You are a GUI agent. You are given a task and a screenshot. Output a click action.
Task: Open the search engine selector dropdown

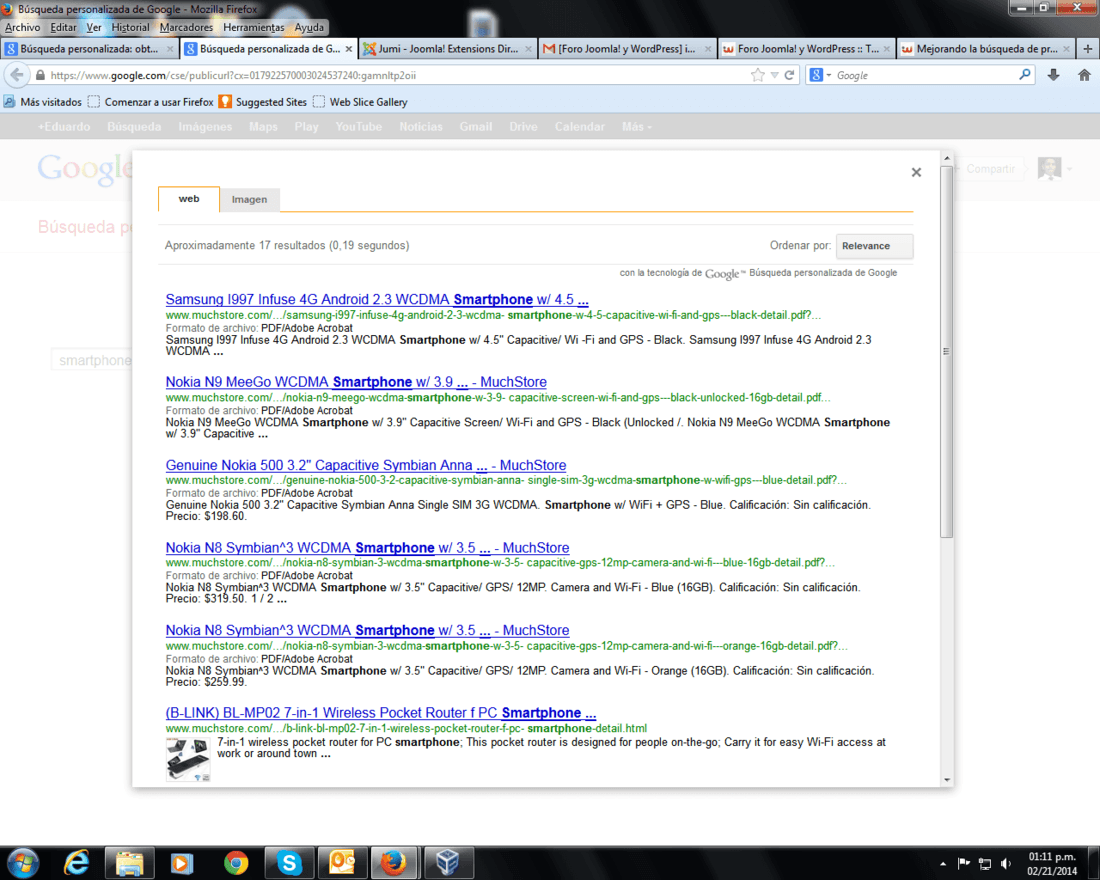tap(819, 75)
